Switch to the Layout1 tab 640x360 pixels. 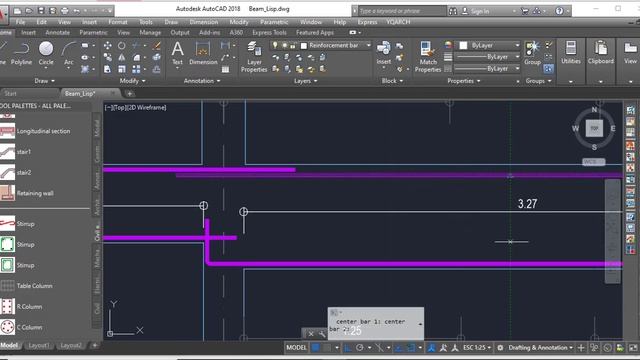[39, 346]
